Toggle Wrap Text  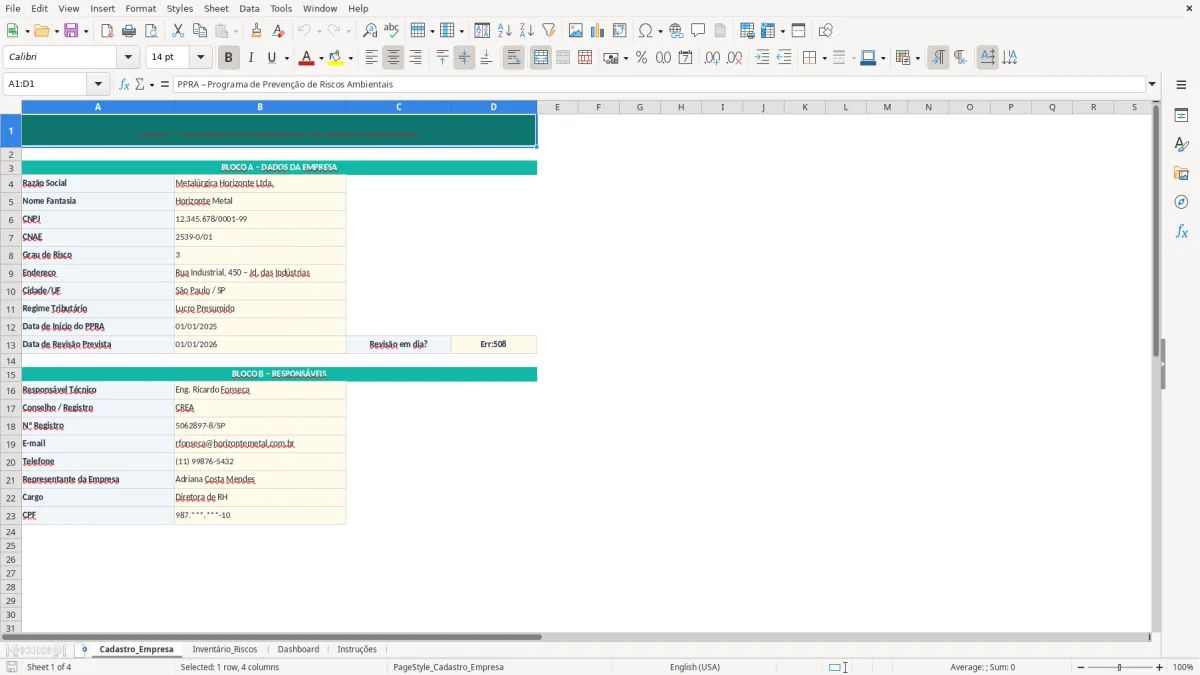pyautogui.click(x=513, y=58)
